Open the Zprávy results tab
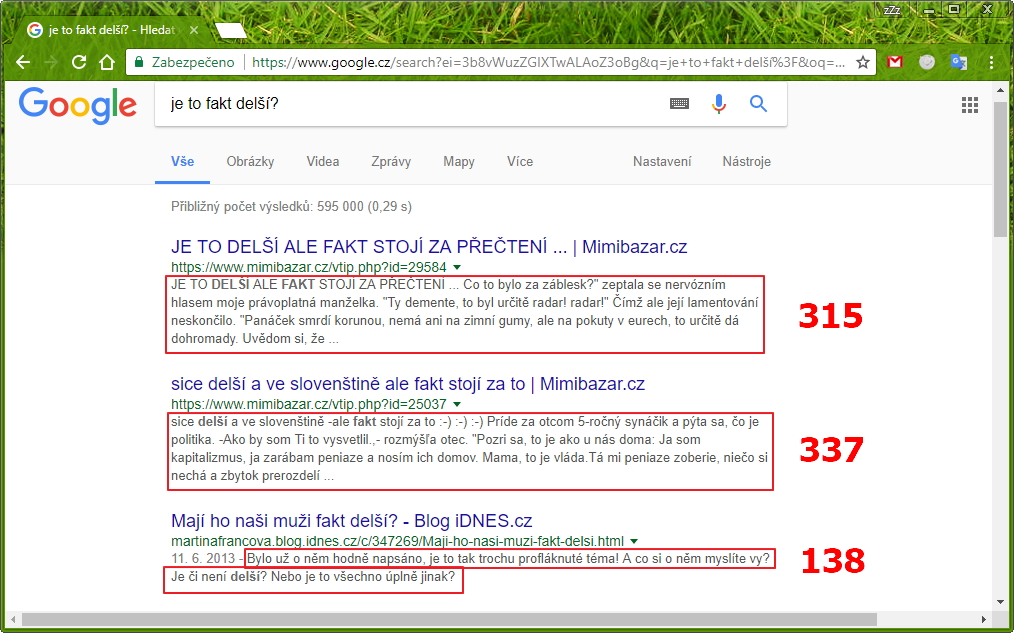Viewport: 1014px width, 633px height. click(391, 162)
